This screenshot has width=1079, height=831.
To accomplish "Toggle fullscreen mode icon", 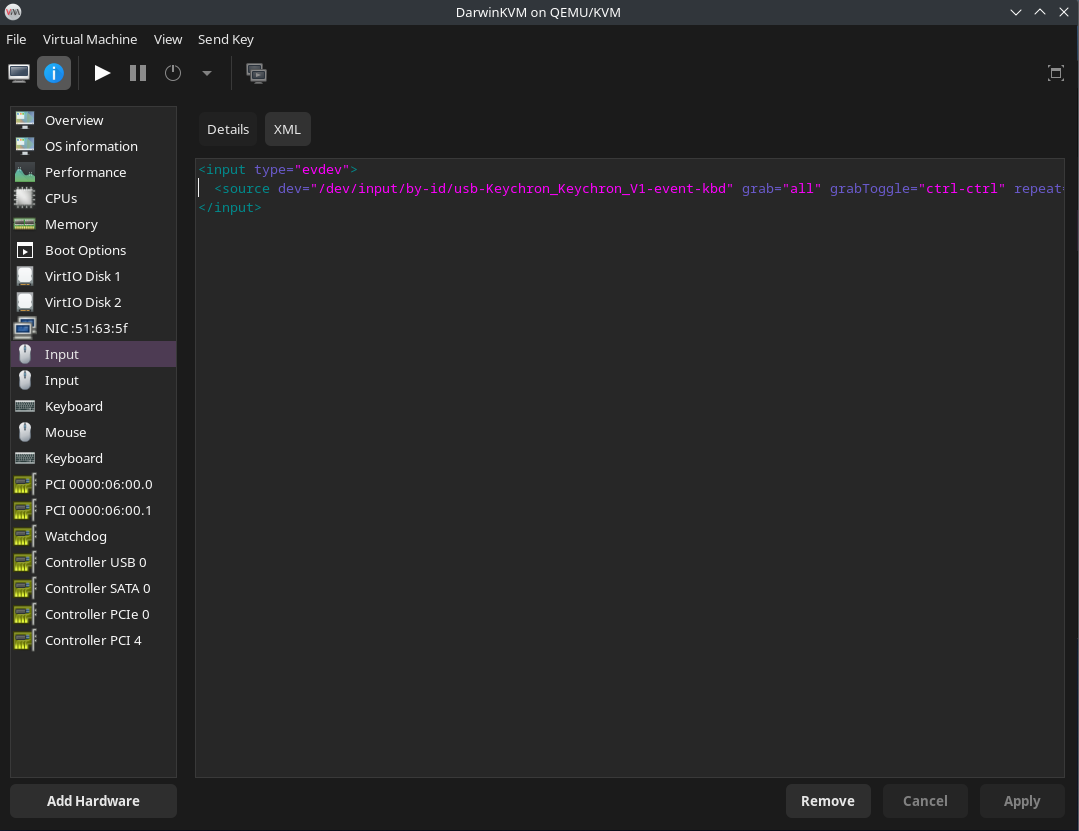I will click(x=1055, y=73).
